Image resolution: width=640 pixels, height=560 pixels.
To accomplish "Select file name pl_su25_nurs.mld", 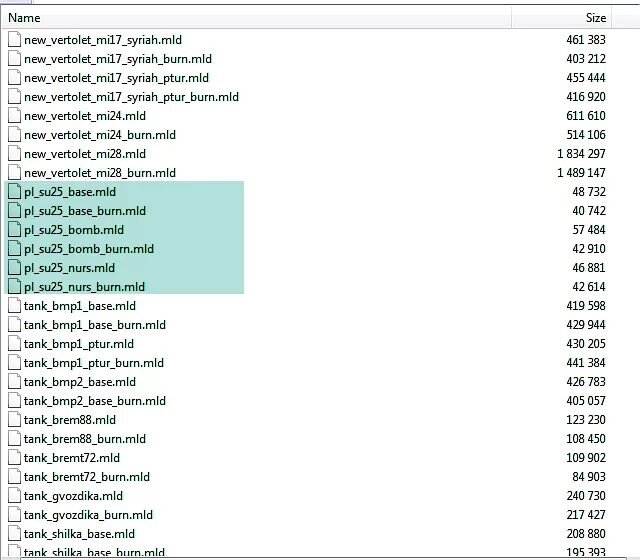I will [69, 268].
